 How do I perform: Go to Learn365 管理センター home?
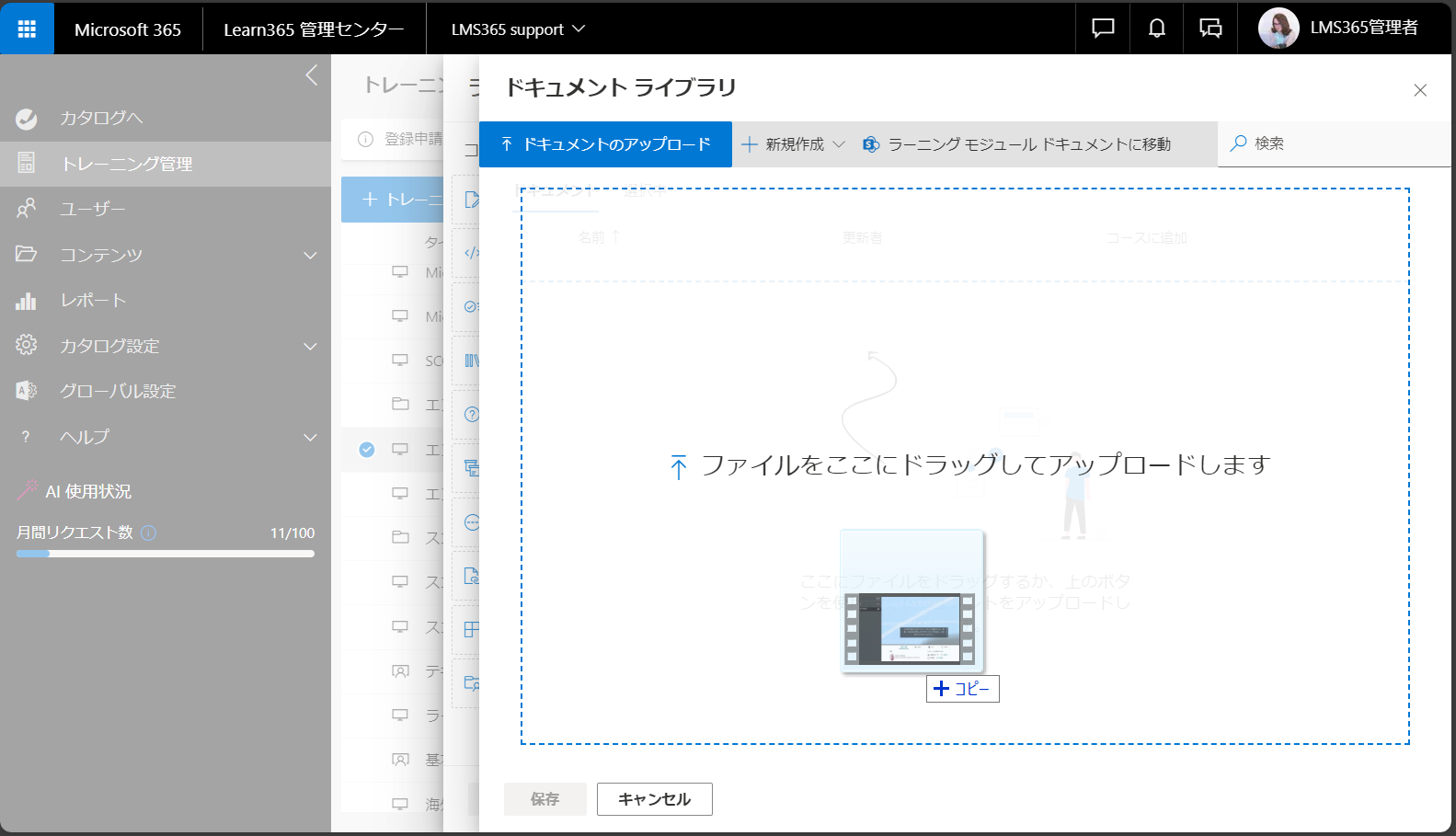pyautogui.click(x=314, y=29)
